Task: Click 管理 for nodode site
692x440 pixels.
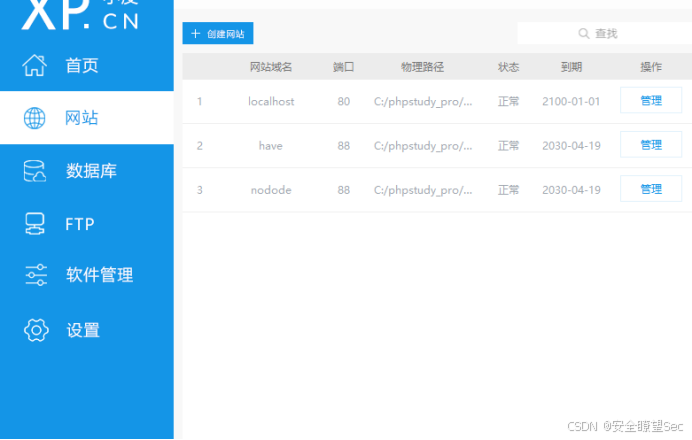Action: click(651, 189)
